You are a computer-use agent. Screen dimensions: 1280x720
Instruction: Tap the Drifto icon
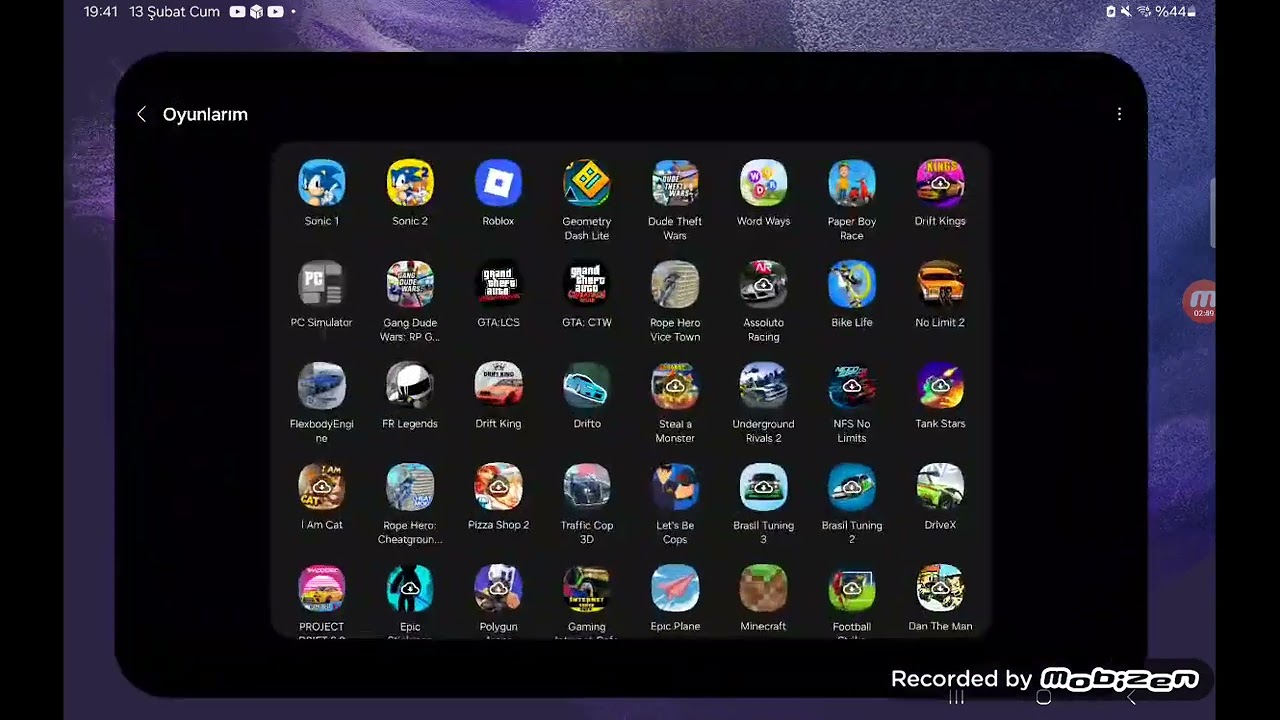[x=586, y=386]
